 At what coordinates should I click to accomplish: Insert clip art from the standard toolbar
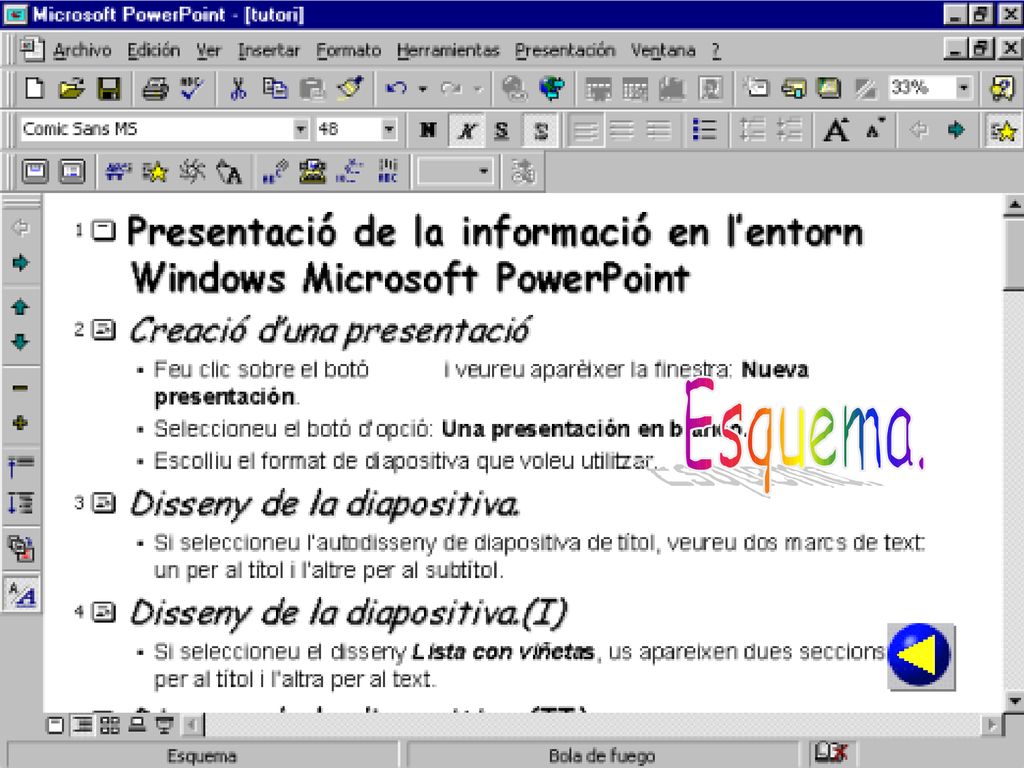click(x=710, y=88)
